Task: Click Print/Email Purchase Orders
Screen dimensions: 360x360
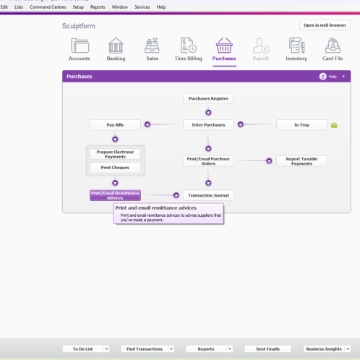Action: pos(208,161)
